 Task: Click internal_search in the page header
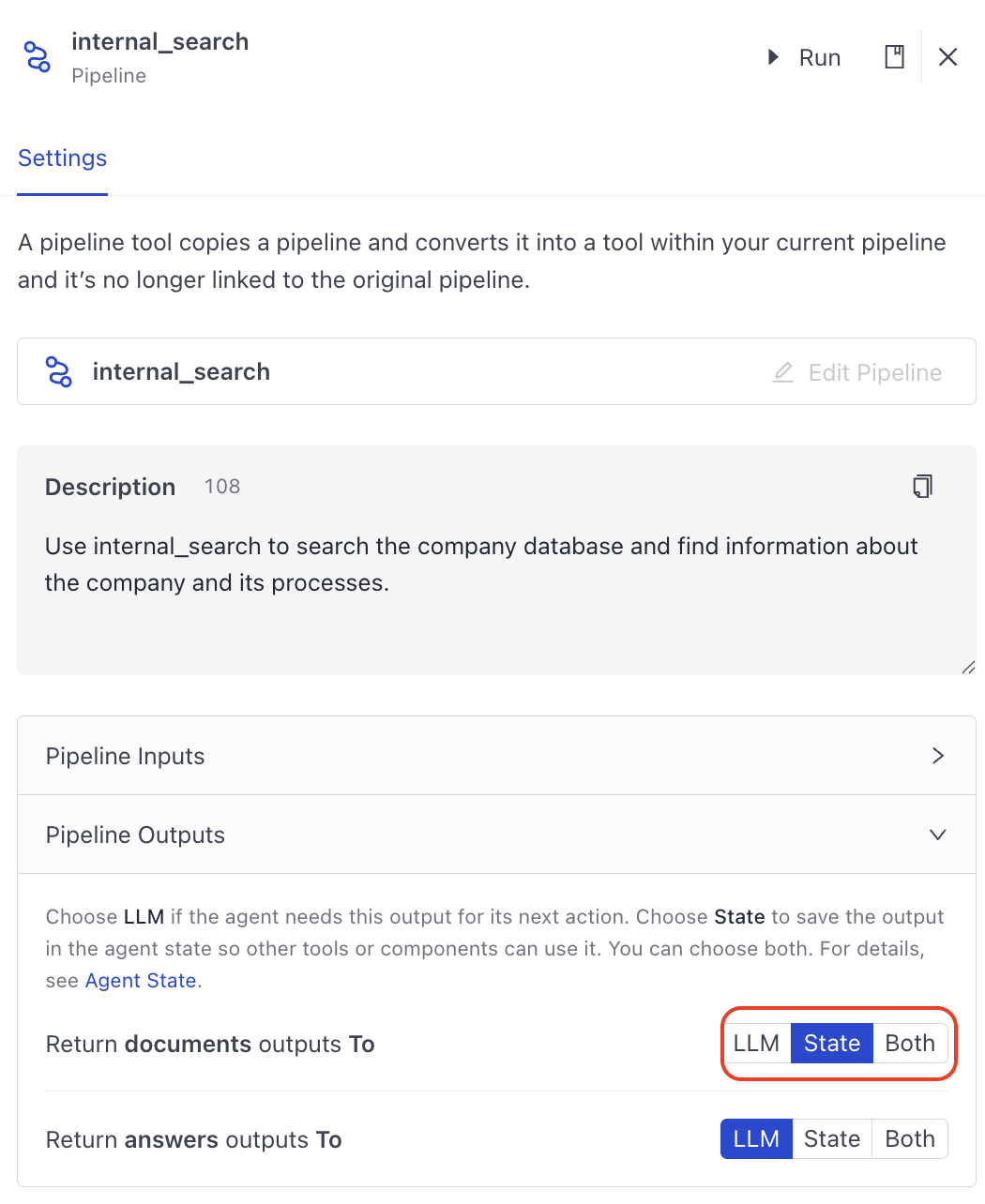click(160, 41)
